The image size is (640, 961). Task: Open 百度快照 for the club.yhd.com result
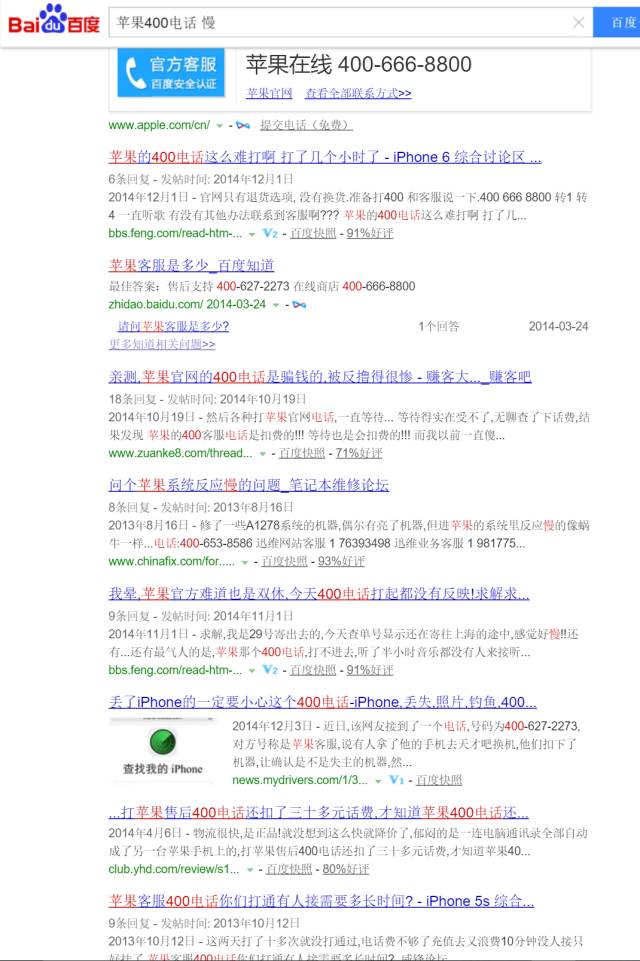point(289,868)
